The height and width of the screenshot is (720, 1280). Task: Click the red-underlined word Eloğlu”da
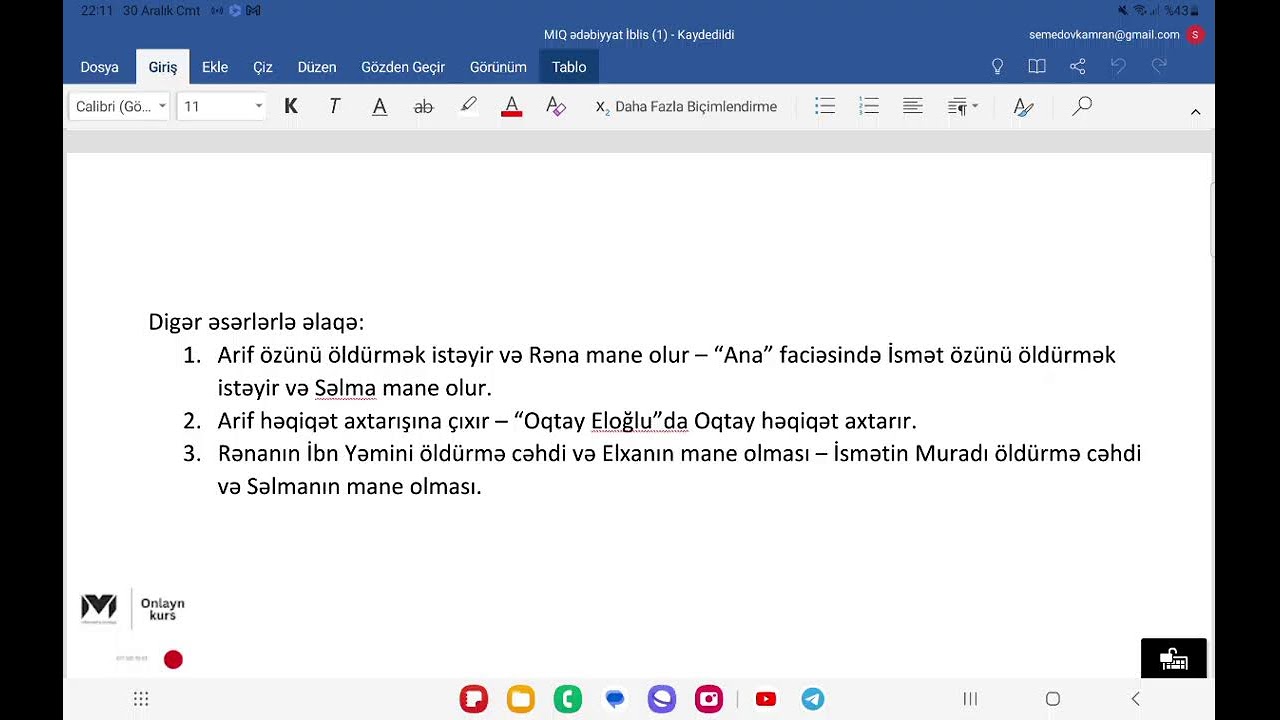639,421
